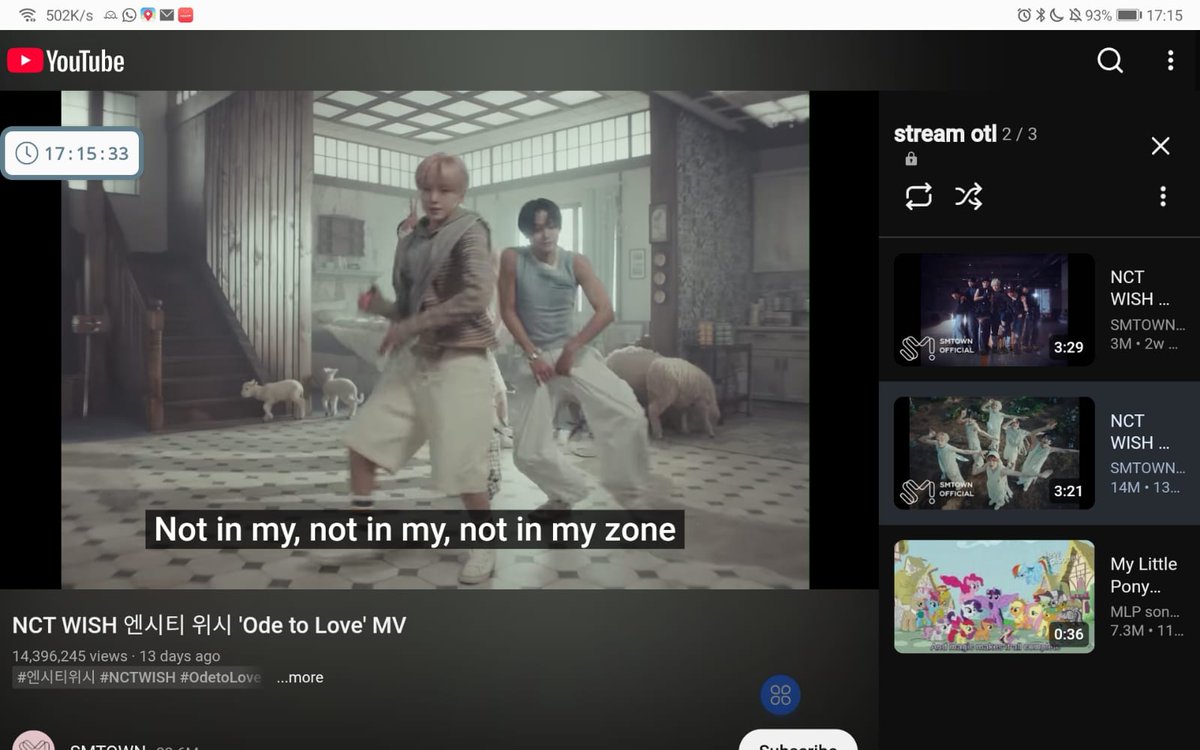
Task: Tap the My Little Pony video title
Action: click(x=1143, y=575)
